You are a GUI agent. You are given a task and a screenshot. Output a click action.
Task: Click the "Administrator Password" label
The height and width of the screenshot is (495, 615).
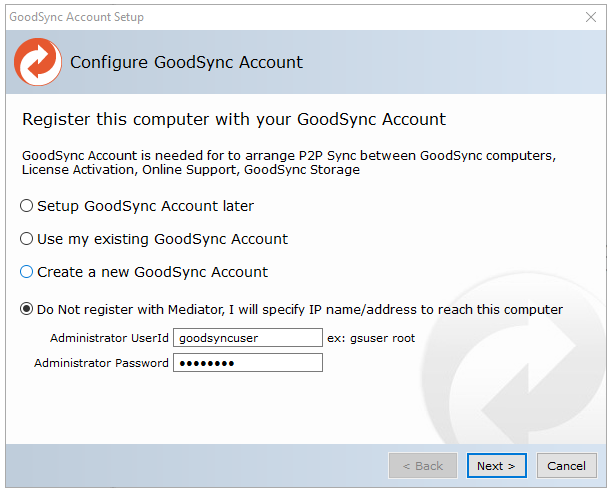[101, 363]
